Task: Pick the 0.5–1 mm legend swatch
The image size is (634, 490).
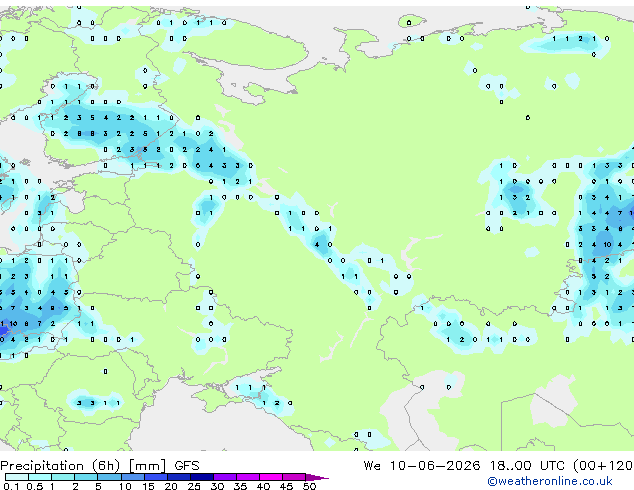Action: (x=40, y=477)
